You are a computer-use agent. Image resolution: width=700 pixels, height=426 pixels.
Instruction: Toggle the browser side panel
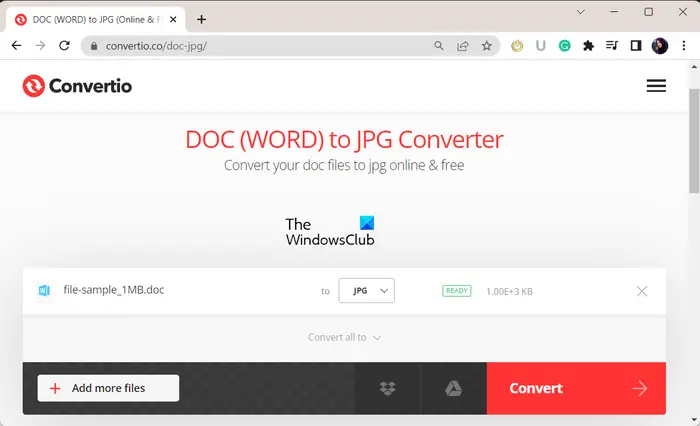[636, 46]
